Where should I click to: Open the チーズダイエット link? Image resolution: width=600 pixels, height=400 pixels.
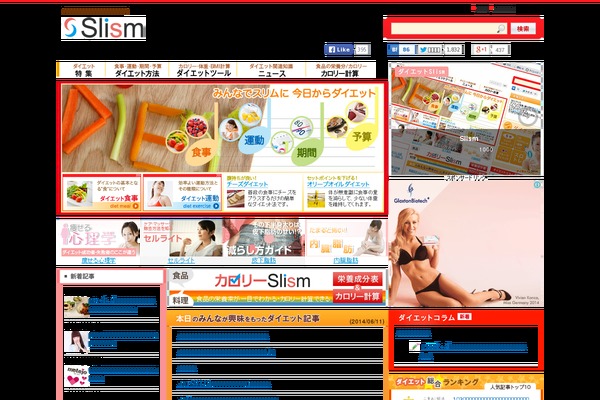(x=247, y=184)
